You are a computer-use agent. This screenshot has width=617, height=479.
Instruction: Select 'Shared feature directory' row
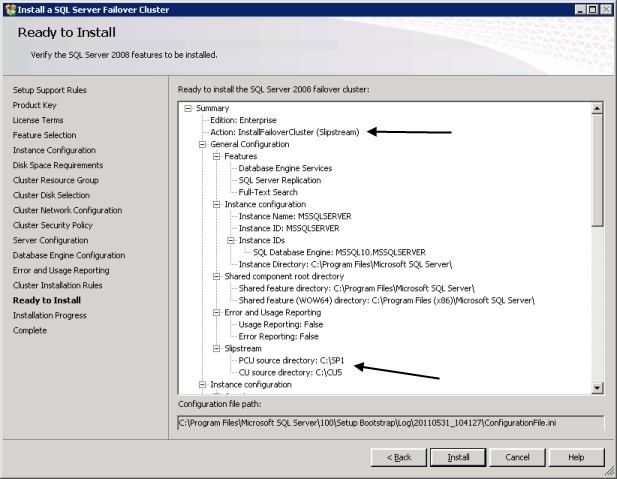point(357,289)
